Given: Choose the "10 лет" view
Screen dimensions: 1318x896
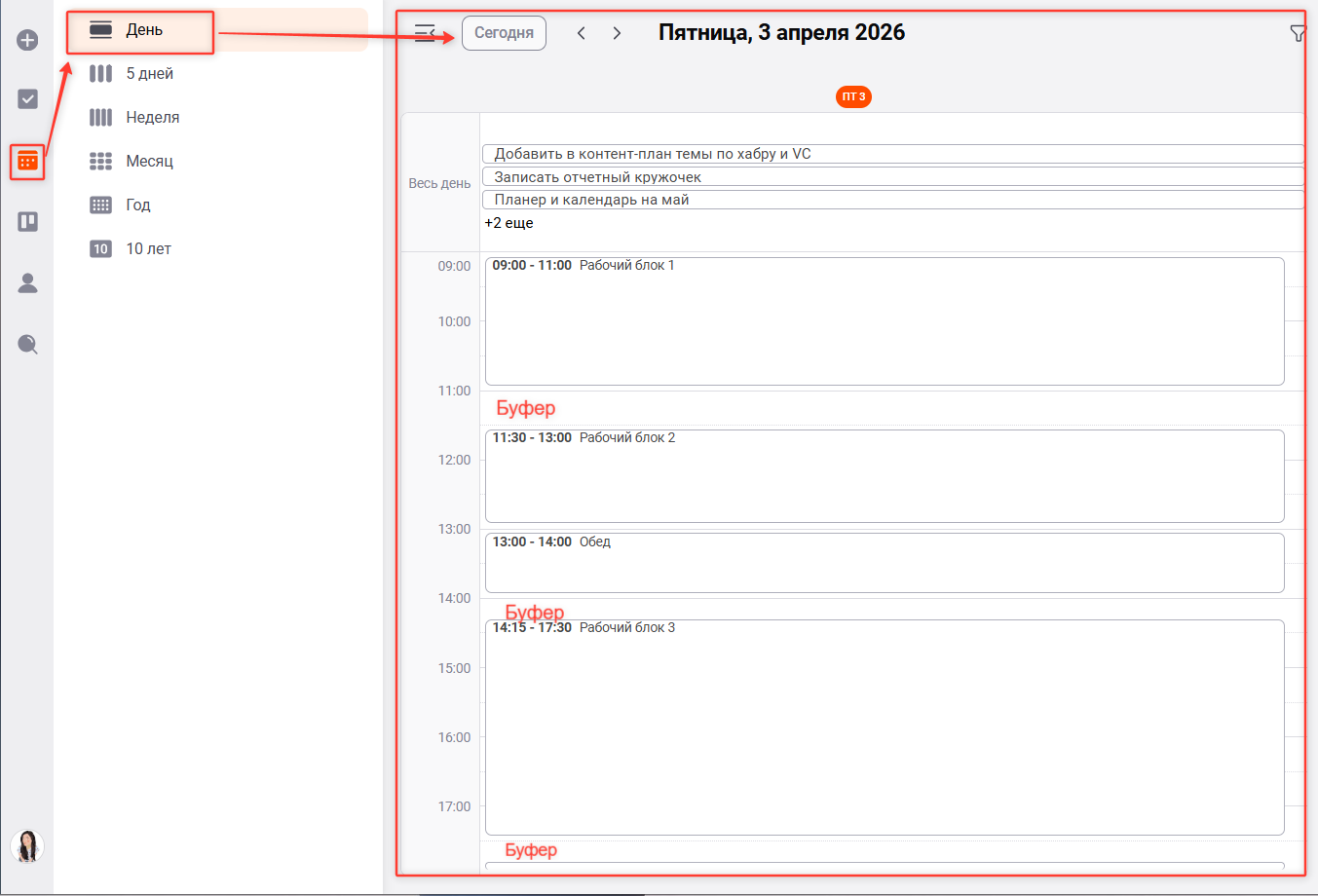Looking at the screenshot, I should (148, 249).
